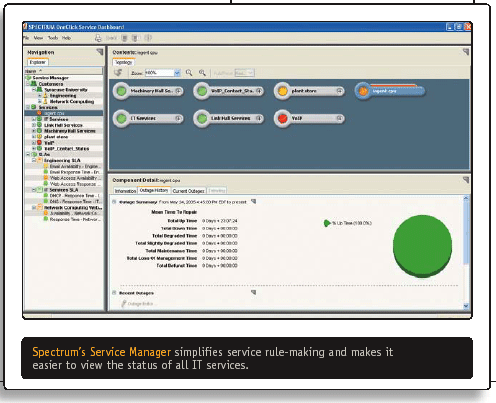
Task: Click the Outage Summary options icon
Action: pyautogui.click(x=254, y=202)
